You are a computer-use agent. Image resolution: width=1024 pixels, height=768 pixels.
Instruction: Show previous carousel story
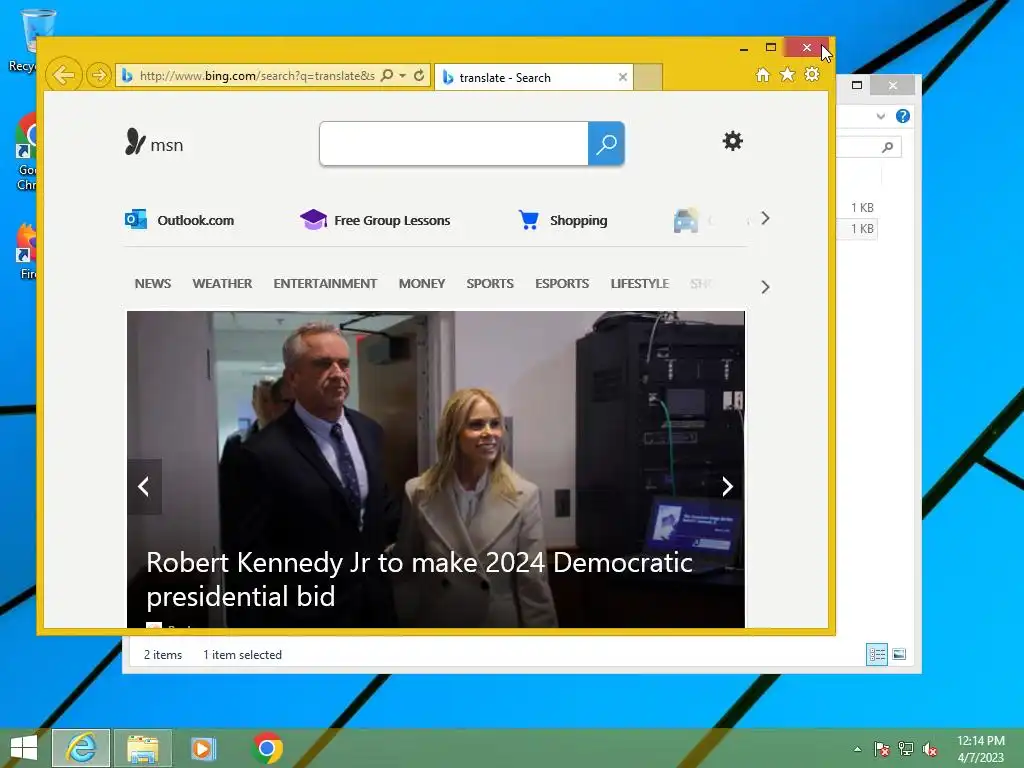(144, 487)
